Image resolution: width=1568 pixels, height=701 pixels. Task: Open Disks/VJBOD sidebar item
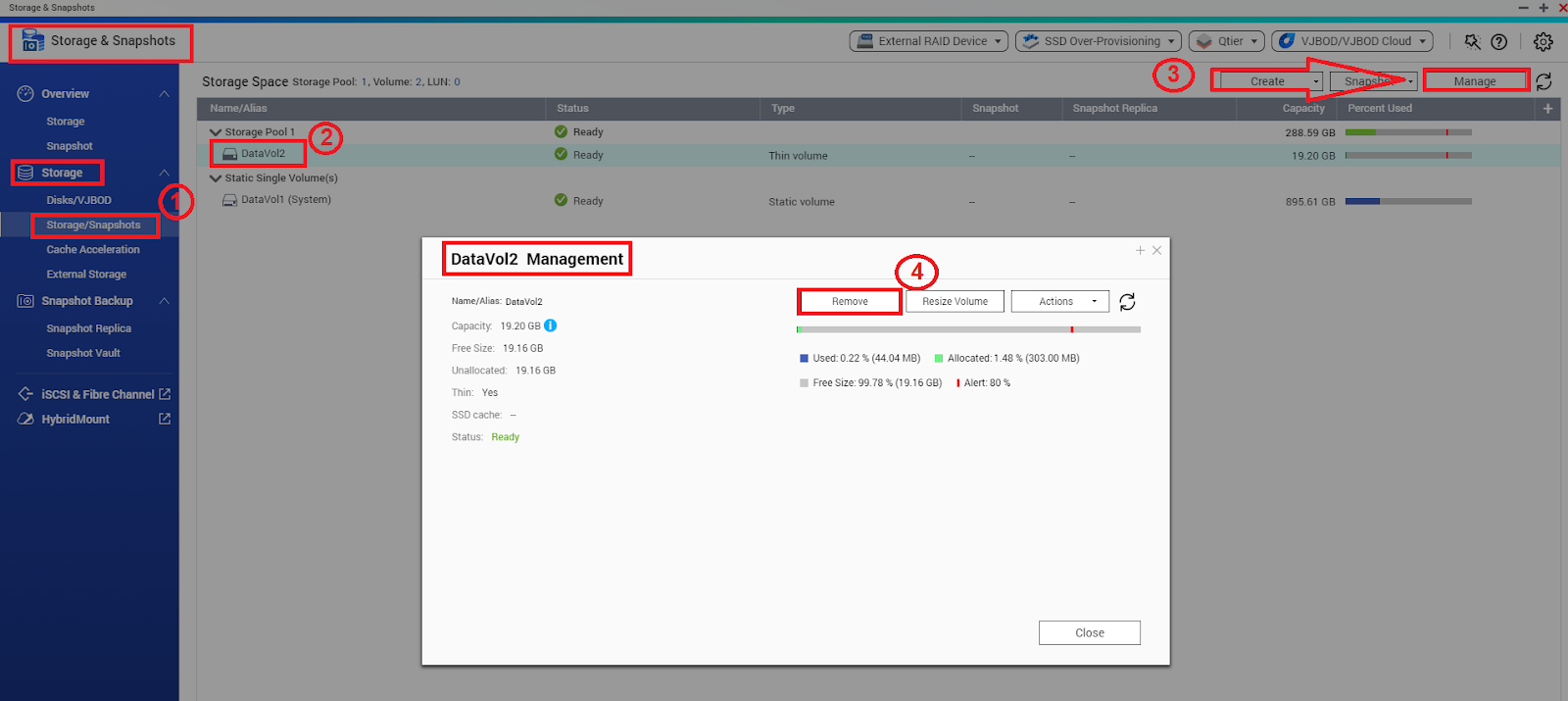(x=78, y=200)
